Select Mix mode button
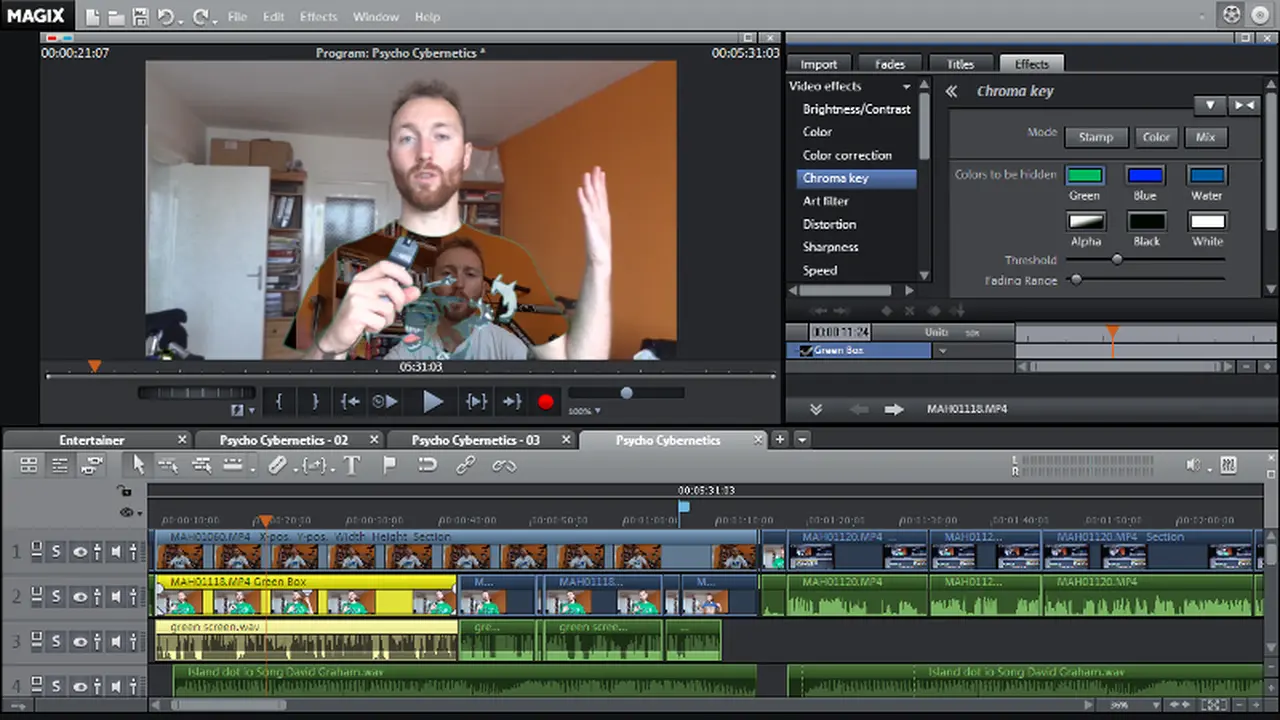This screenshot has width=1280, height=720. 1206,137
